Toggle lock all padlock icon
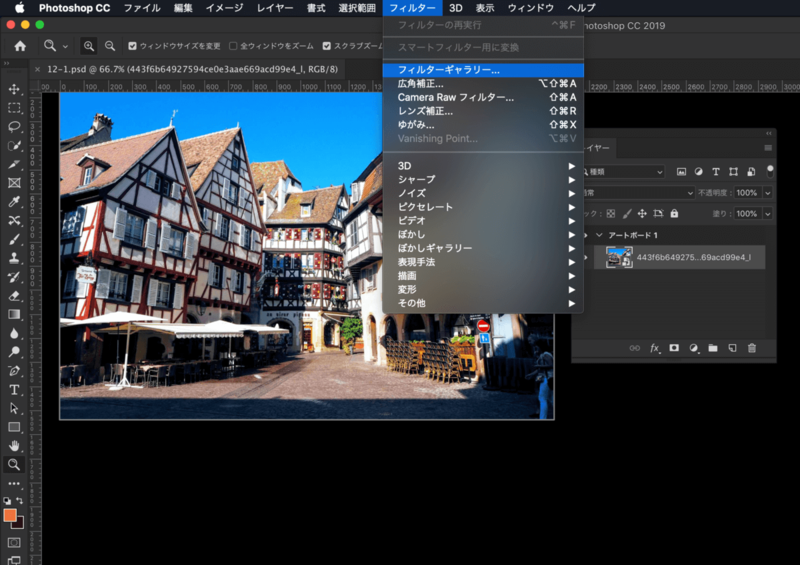The height and width of the screenshot is (565, 800). [674, 213]
